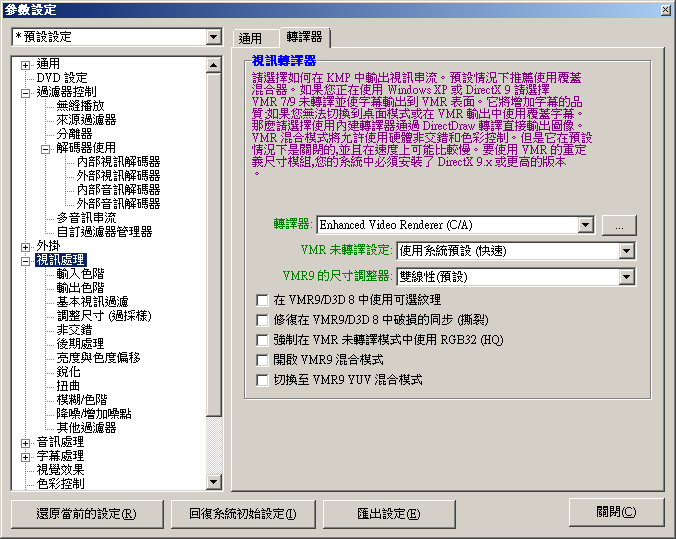
Task: Select 色彩控制 in the tree
Action: pos(60,483)
